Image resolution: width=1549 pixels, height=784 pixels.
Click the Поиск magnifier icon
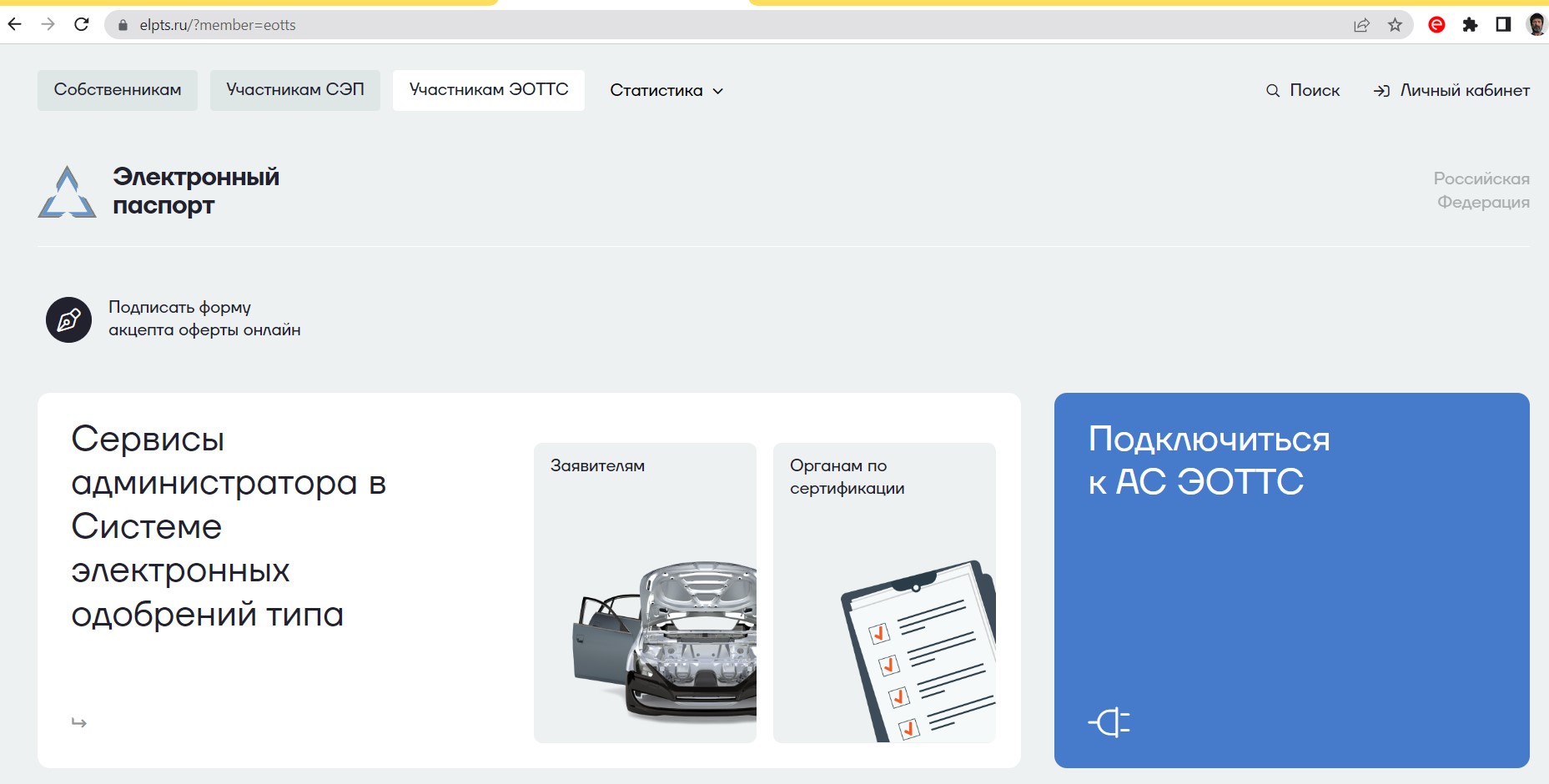[1273, 90]
